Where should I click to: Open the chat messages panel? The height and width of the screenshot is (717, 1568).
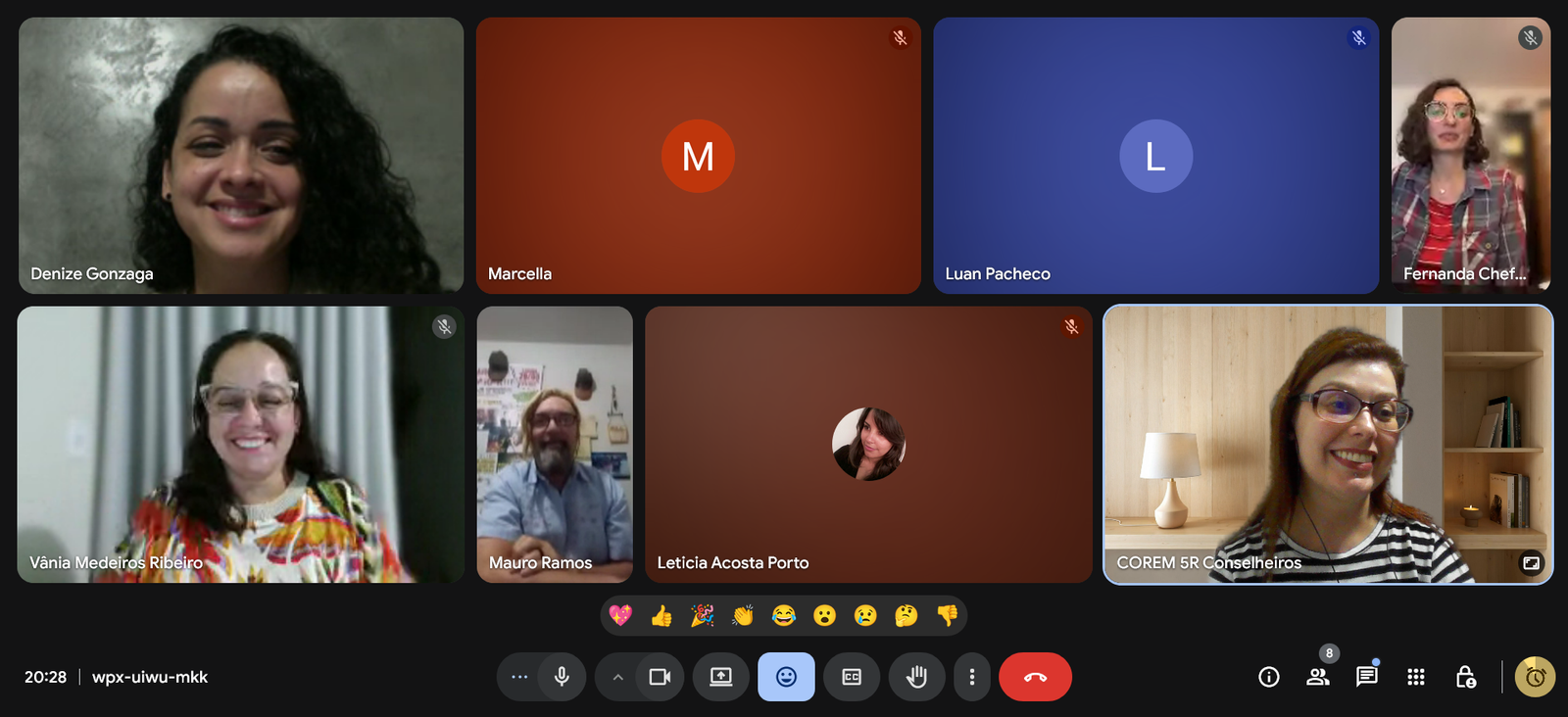(x=1366, y=677)
